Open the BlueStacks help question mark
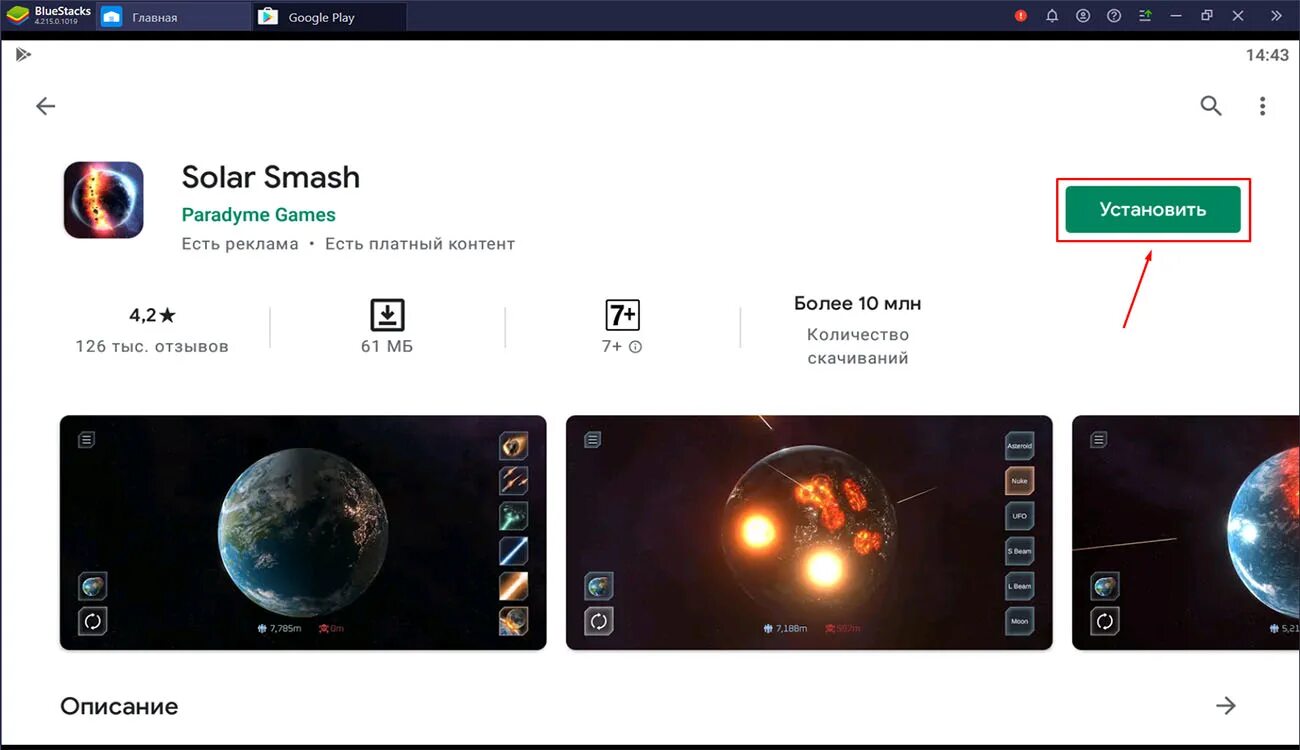Image resolution: width=1300 pixels, height=750 pixels. [1114, 16]
